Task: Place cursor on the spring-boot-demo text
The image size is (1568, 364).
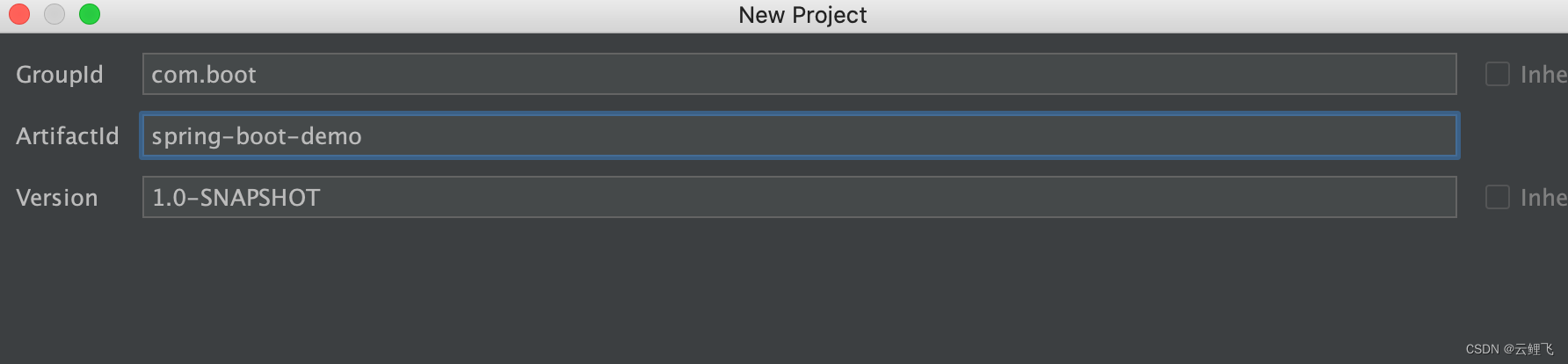Action: (x=257, y=136)
